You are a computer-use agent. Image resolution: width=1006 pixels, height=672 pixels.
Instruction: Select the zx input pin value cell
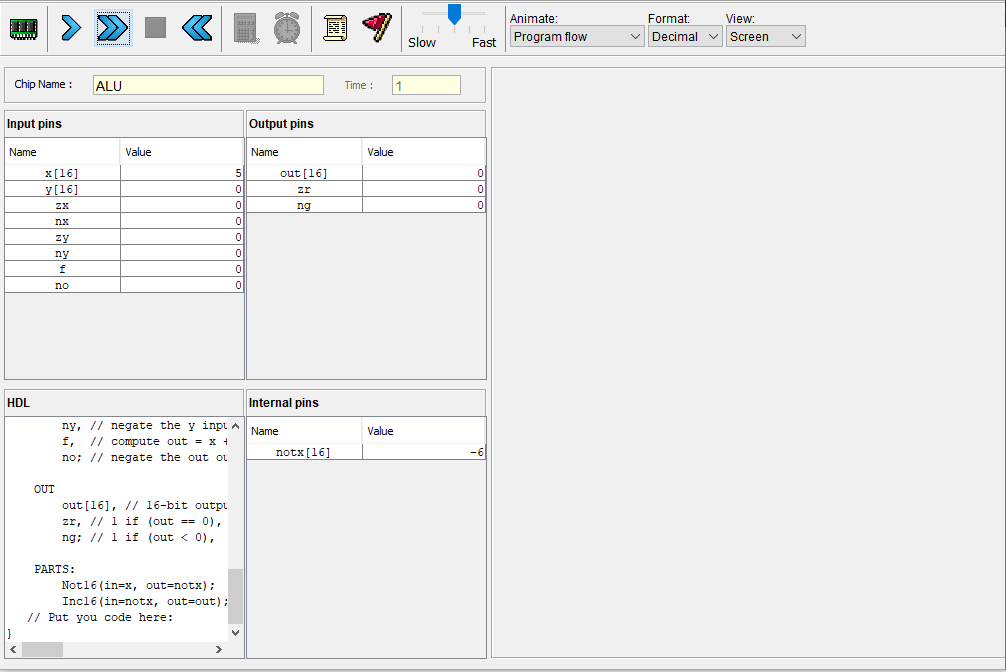pos(182,205)
